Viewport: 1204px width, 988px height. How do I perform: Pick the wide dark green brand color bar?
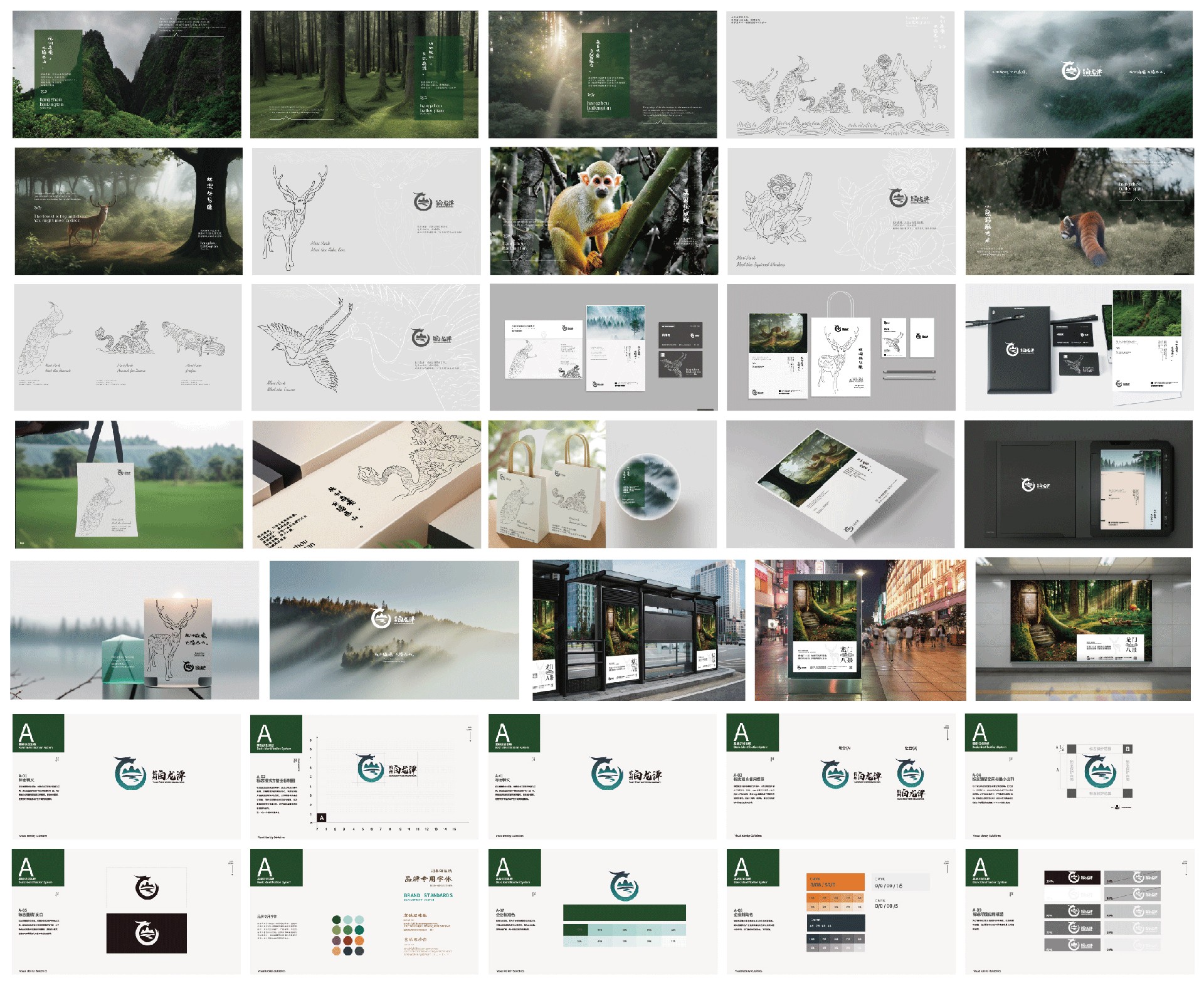pos(624,913)
